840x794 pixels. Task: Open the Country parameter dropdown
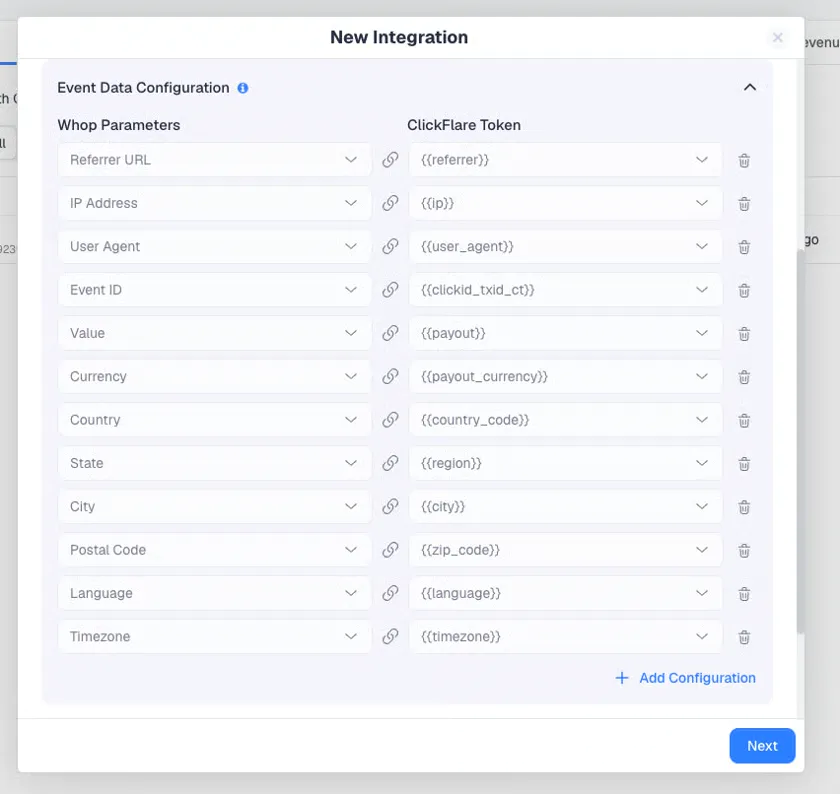pyautogui.click(x=214, y=420)
